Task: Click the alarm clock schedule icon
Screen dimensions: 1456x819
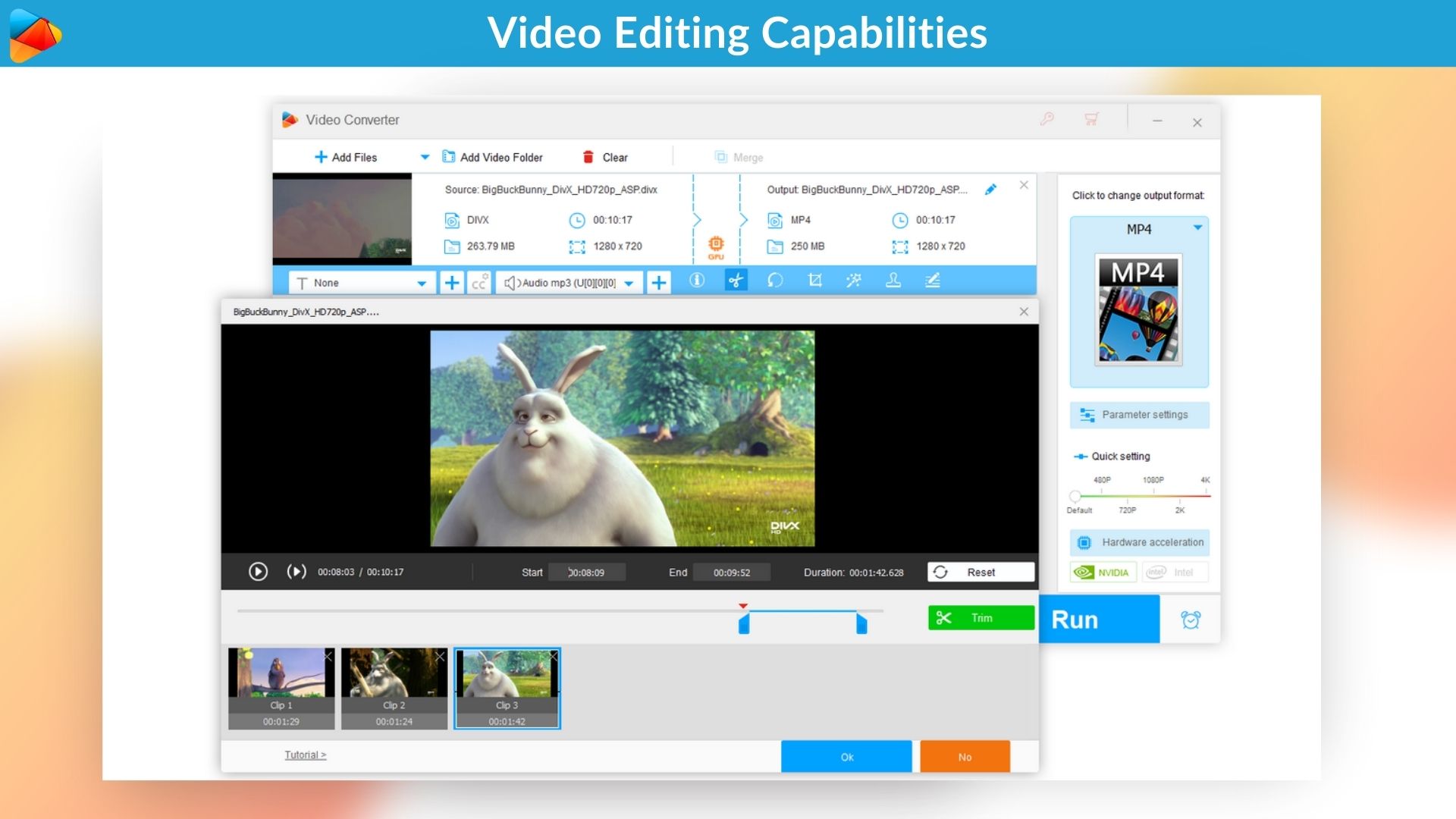Action: point(1191,620)
